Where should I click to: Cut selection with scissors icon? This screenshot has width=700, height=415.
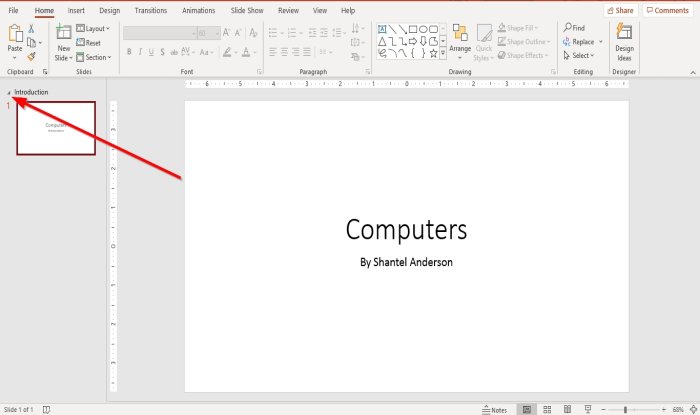tap(31, 29)
